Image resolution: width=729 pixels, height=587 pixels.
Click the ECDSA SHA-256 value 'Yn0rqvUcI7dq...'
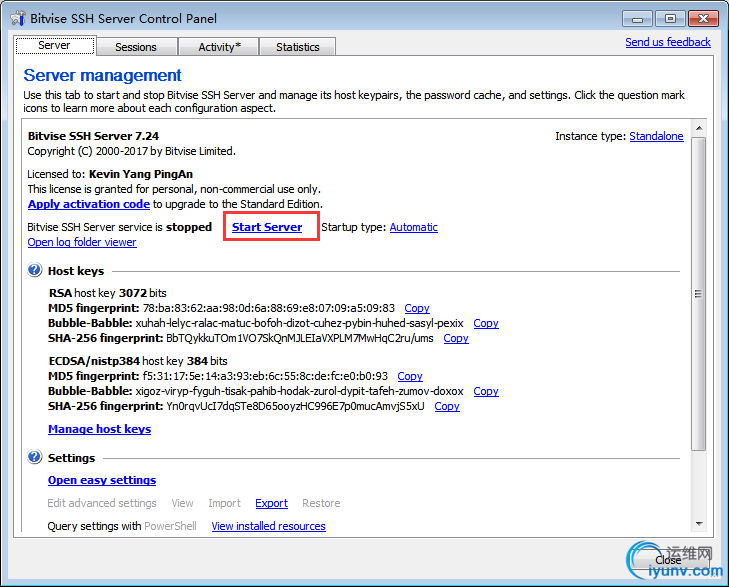(x=295, y=406)
